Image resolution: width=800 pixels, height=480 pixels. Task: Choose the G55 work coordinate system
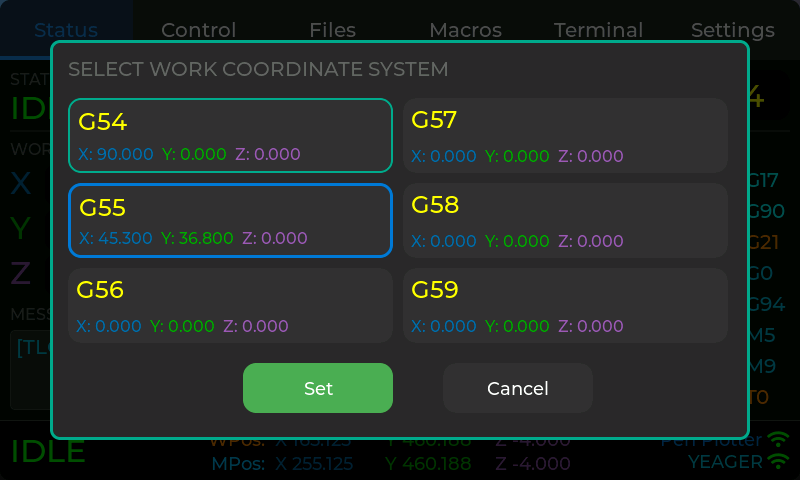point(230,221)
